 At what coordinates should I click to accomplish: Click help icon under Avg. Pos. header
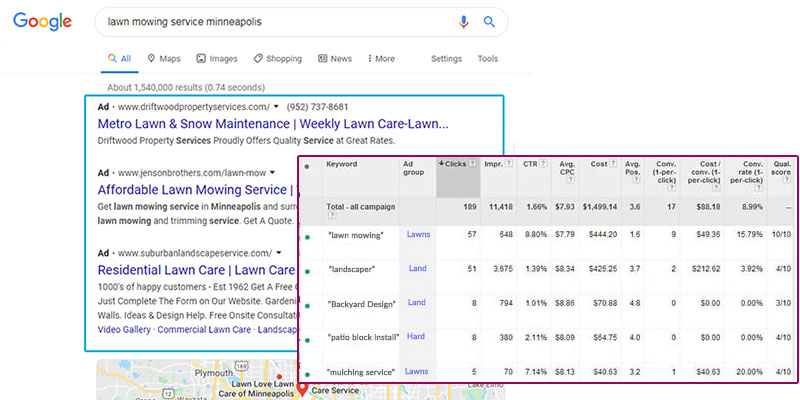click(x=636, y=180)
